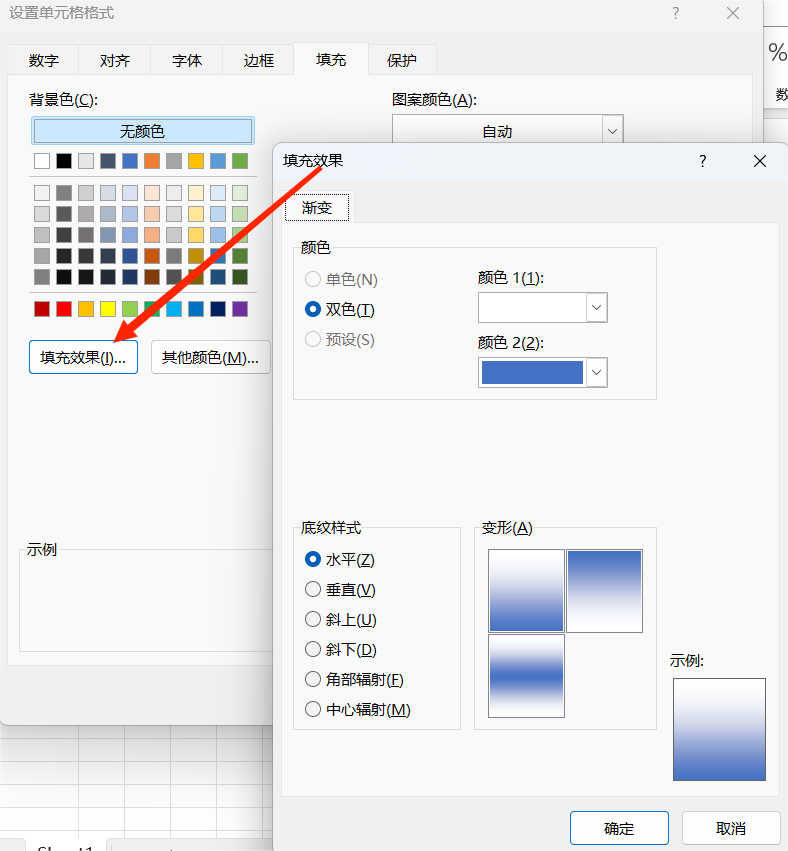Screen dimensions: 788x851
Task: Select the 渐变 tab
Action: 317,207
